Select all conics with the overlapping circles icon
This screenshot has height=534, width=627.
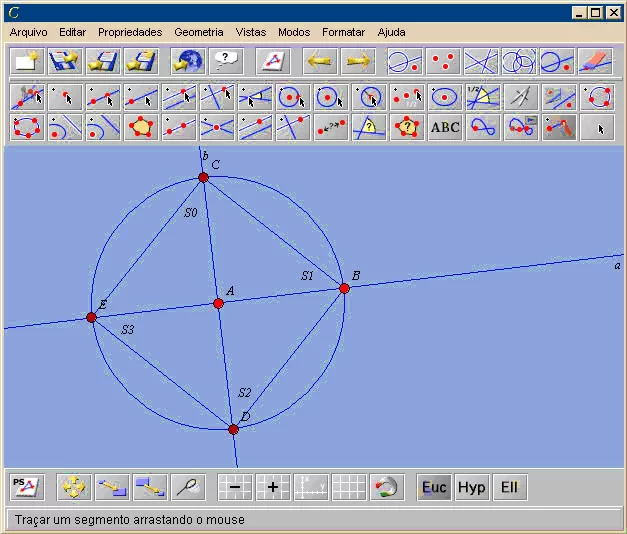coord(519,61)
